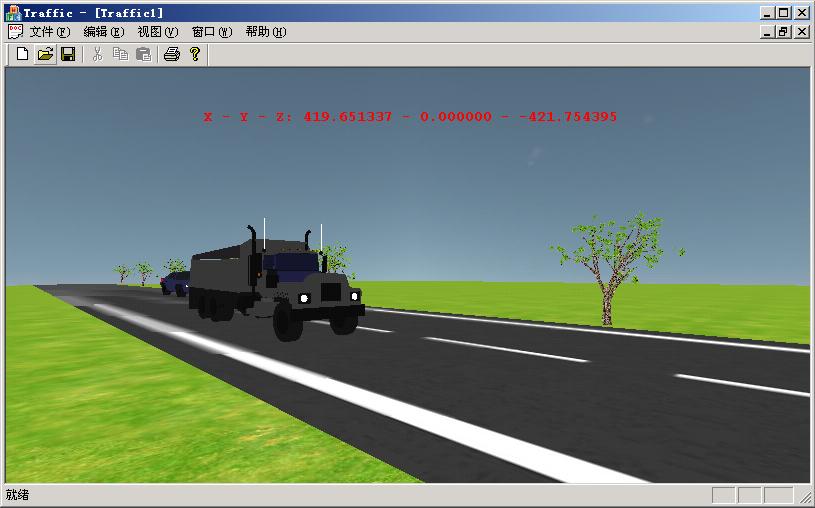Click the New document toolbar icon

pos(22,54)
